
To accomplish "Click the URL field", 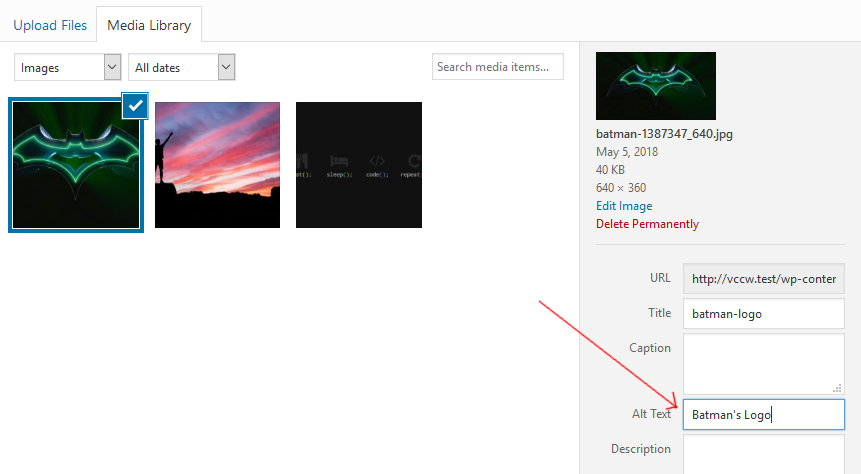I will pos(764,278).
